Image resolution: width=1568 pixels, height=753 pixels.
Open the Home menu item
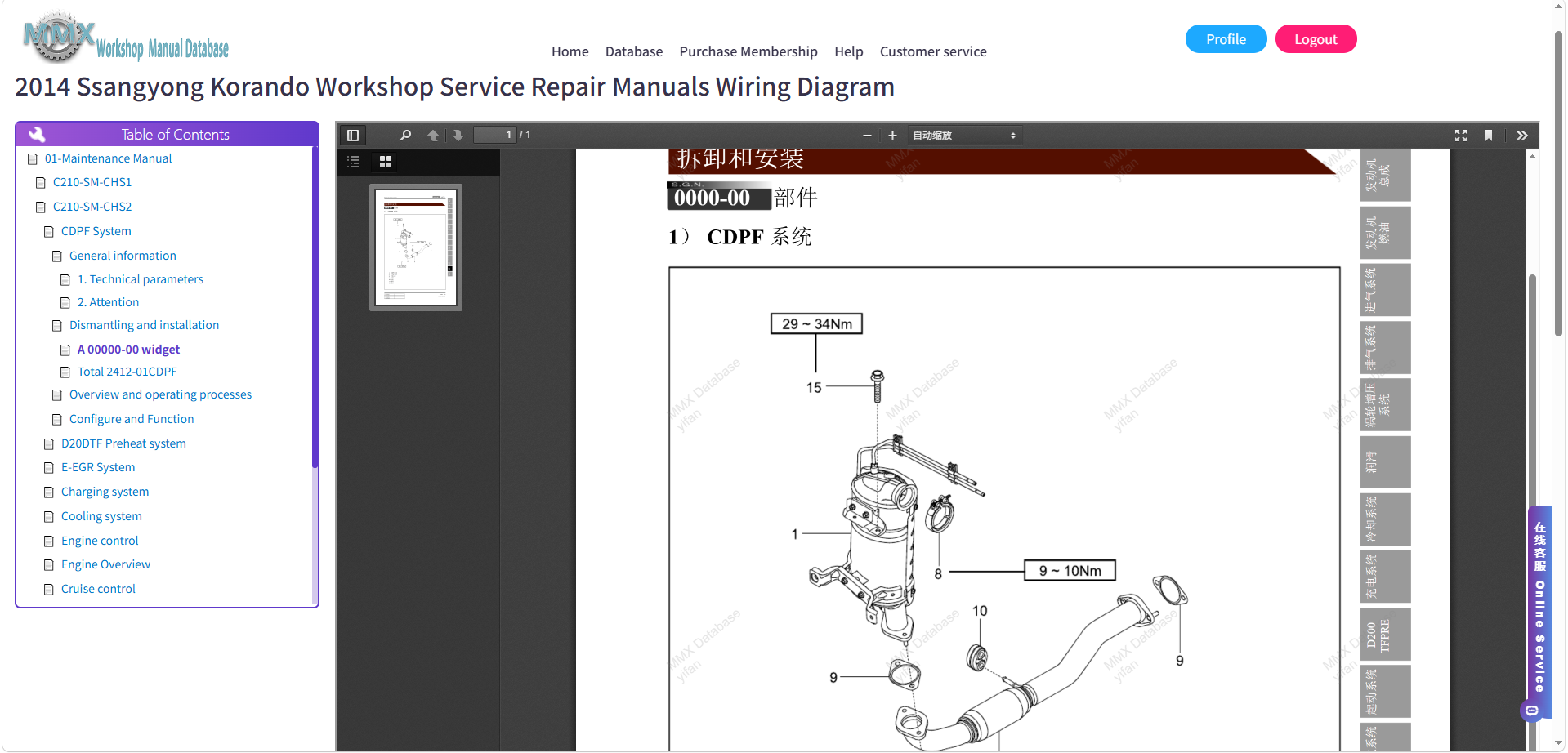coord(570,51)
